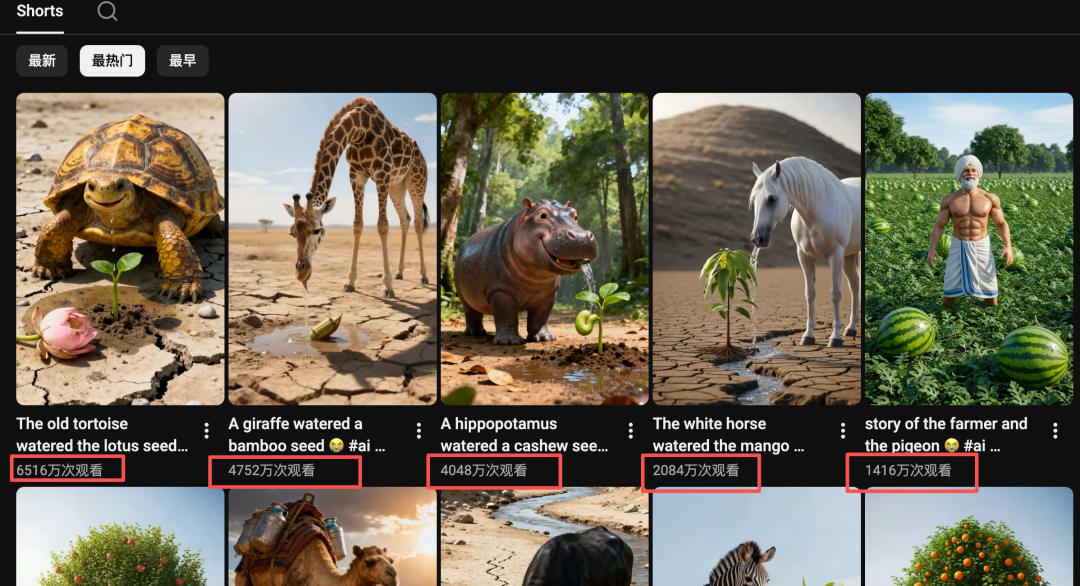The image size is (1080, 586).
Task: Play the white horse Short thumbnail
Action: 756,248
